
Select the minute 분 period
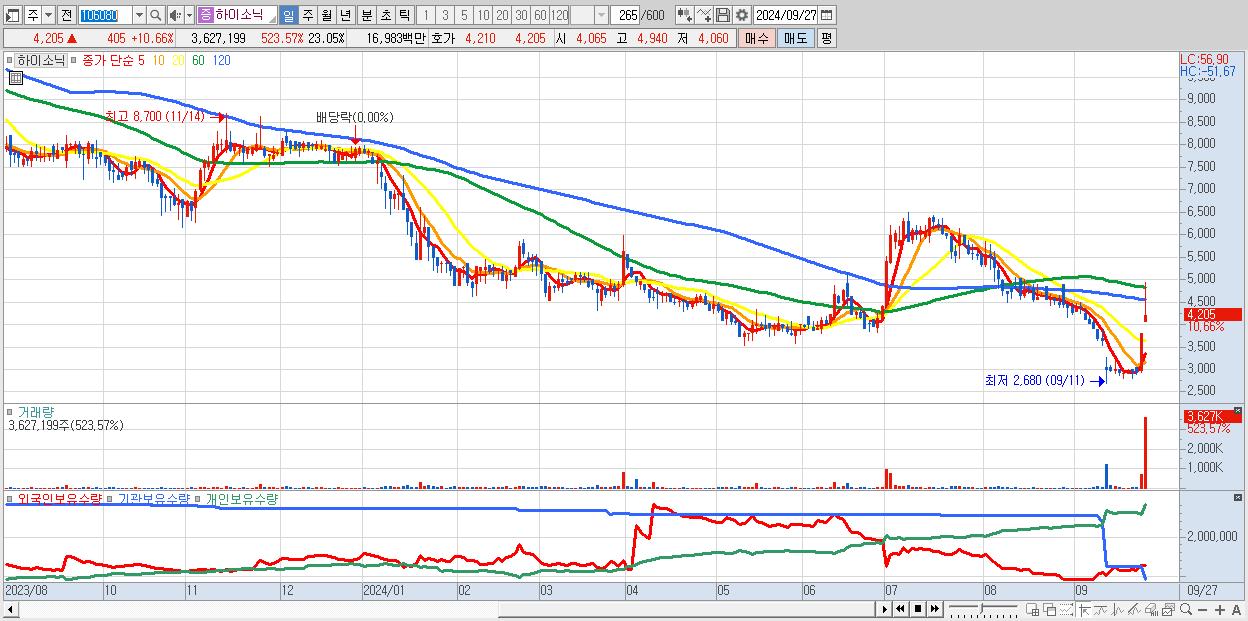click(x=366, y=15)
